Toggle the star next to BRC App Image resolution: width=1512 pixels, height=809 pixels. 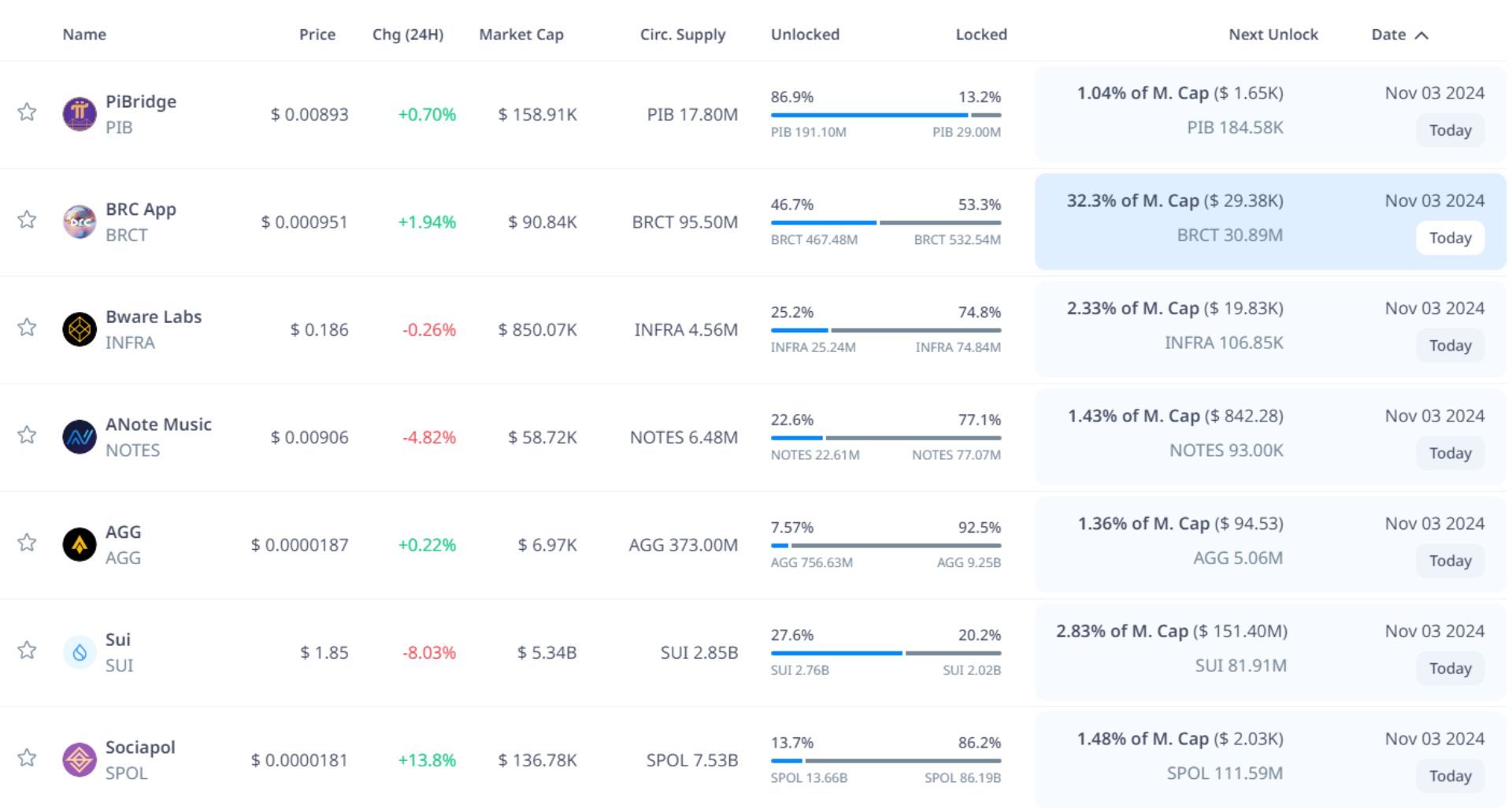point(28,220)
